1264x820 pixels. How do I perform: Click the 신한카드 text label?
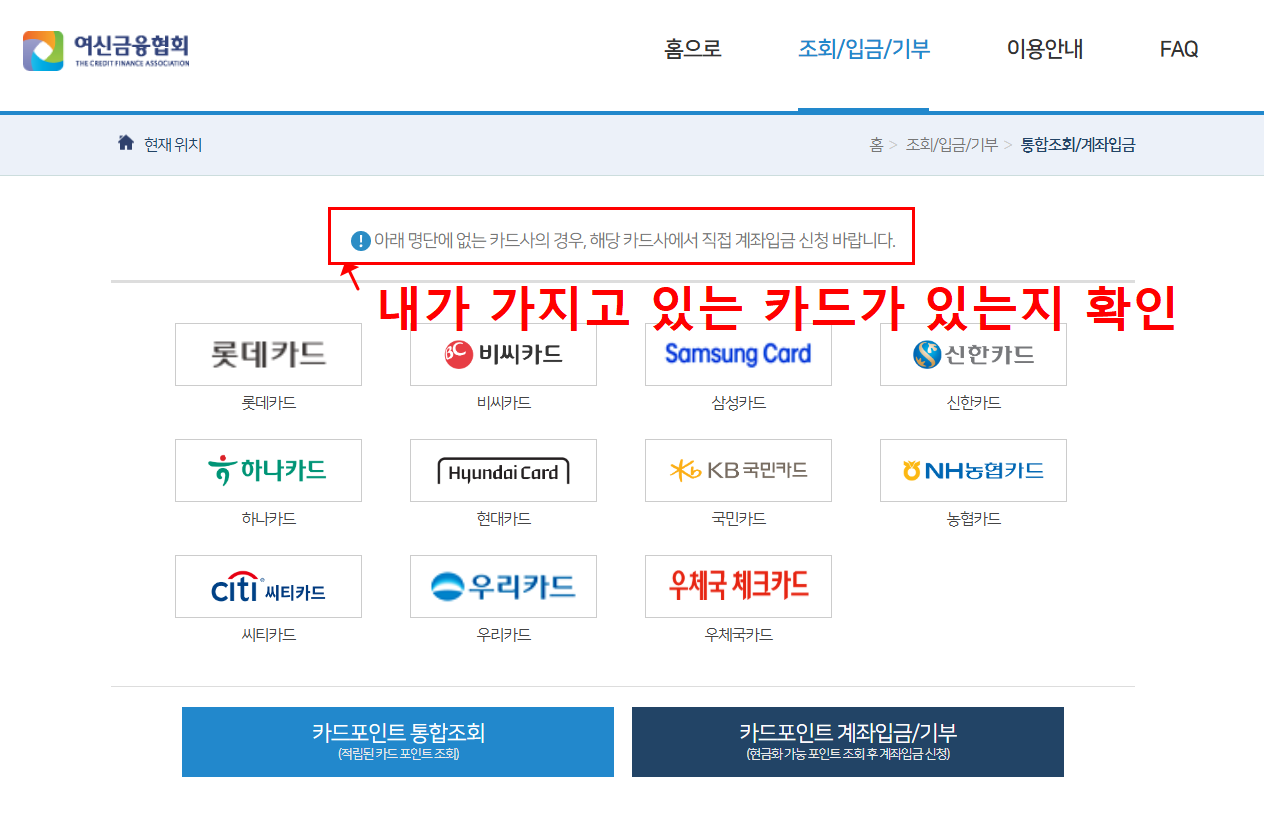[x=973, y=403]
